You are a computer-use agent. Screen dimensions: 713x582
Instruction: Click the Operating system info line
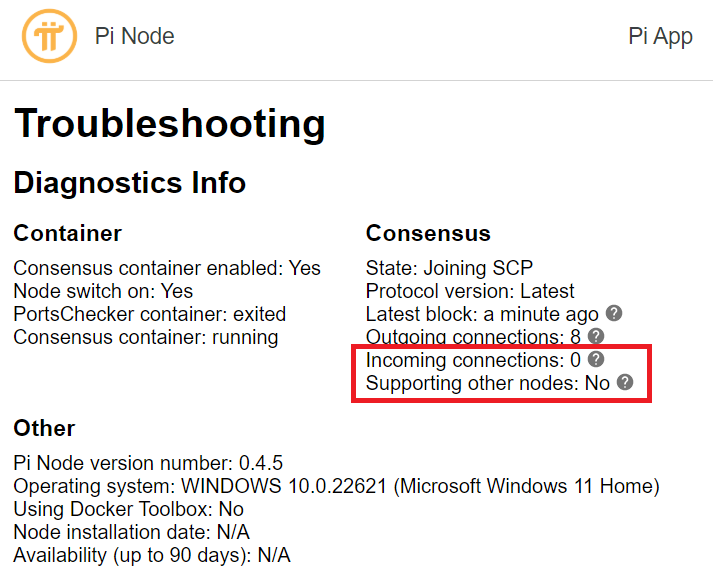pyautogui.click(x=336, y=487)
